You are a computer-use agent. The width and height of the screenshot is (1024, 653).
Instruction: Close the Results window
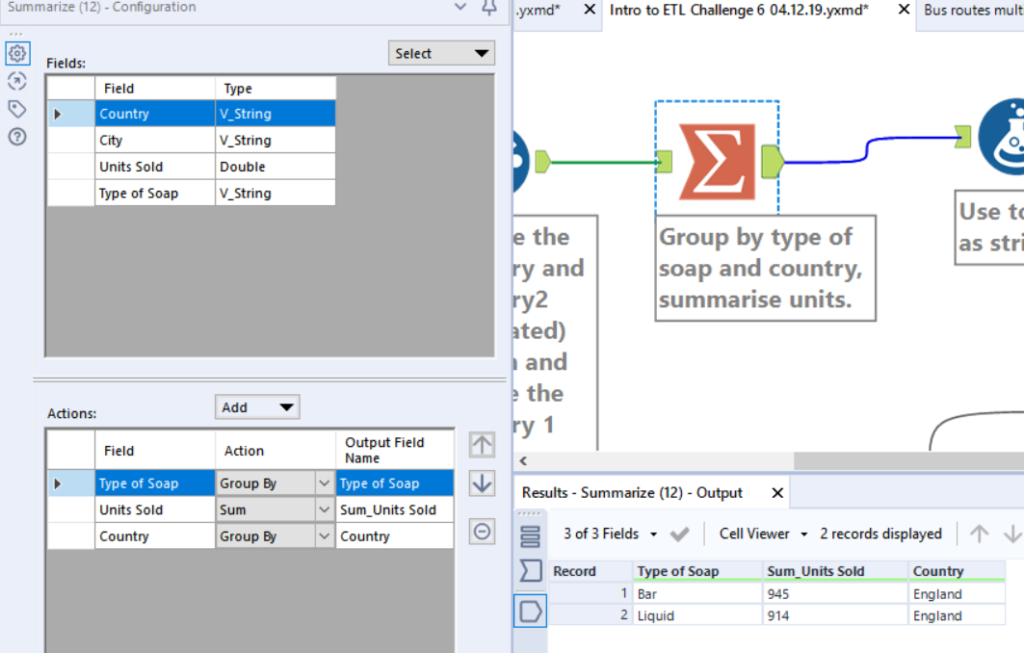(x=777, y=492)
